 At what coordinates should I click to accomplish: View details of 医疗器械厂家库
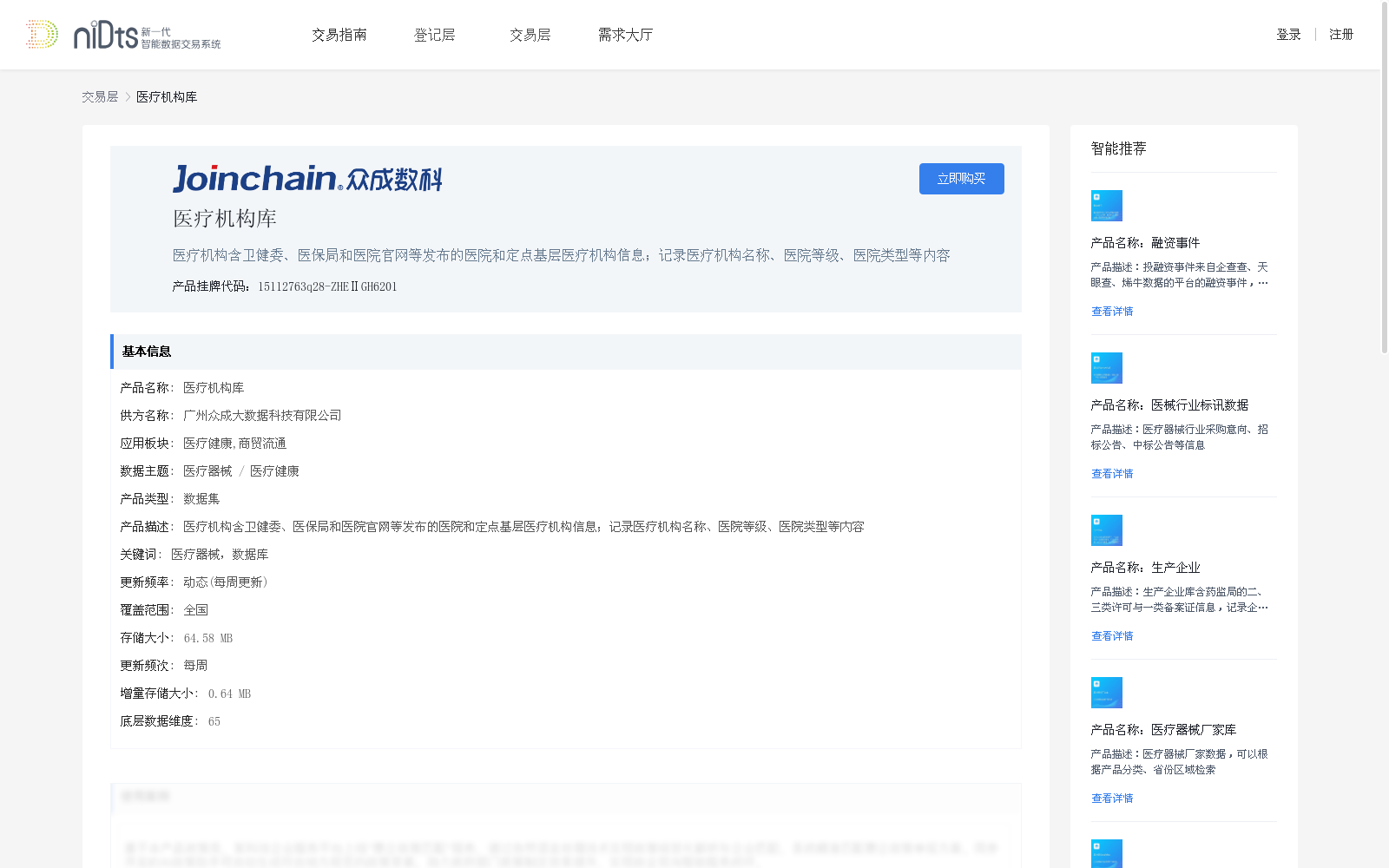[x=1112, y=799]
